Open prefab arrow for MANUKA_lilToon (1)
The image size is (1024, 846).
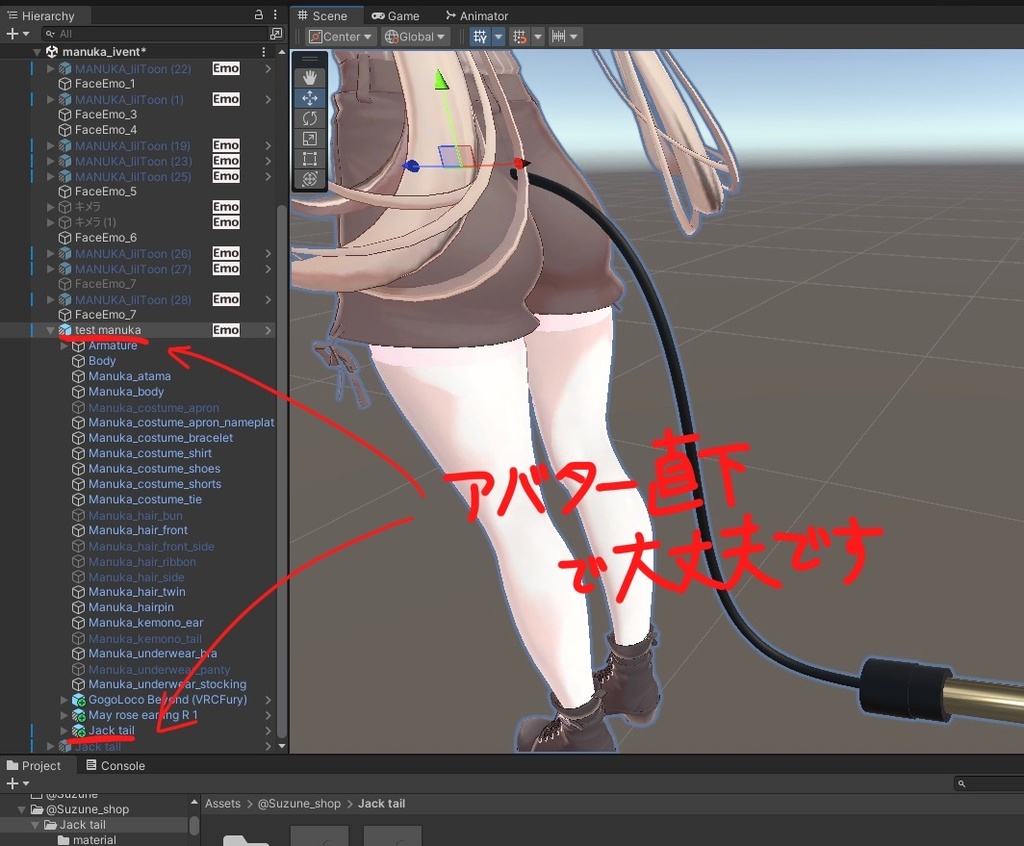click(268, 99)
